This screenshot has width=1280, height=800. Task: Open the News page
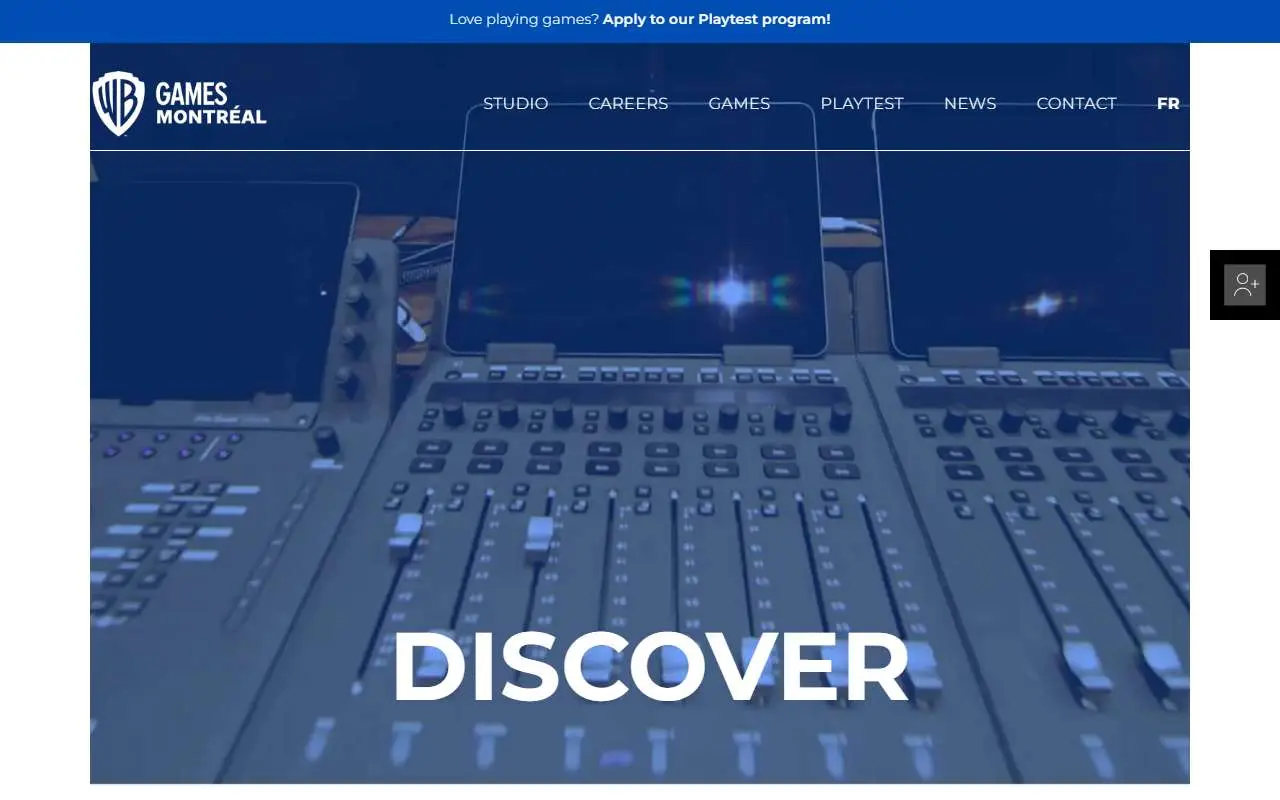pyautogui.click(x=970, y=103)
